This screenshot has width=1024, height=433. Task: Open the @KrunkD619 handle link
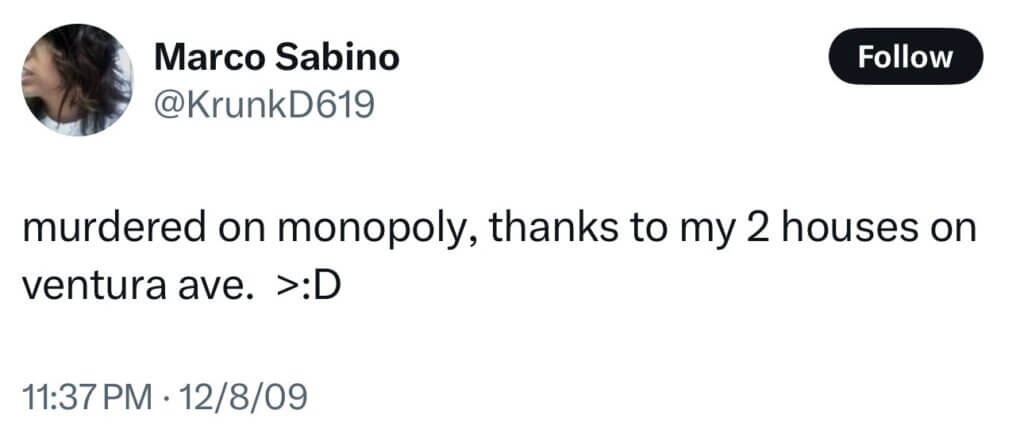(x=264, y=104)
